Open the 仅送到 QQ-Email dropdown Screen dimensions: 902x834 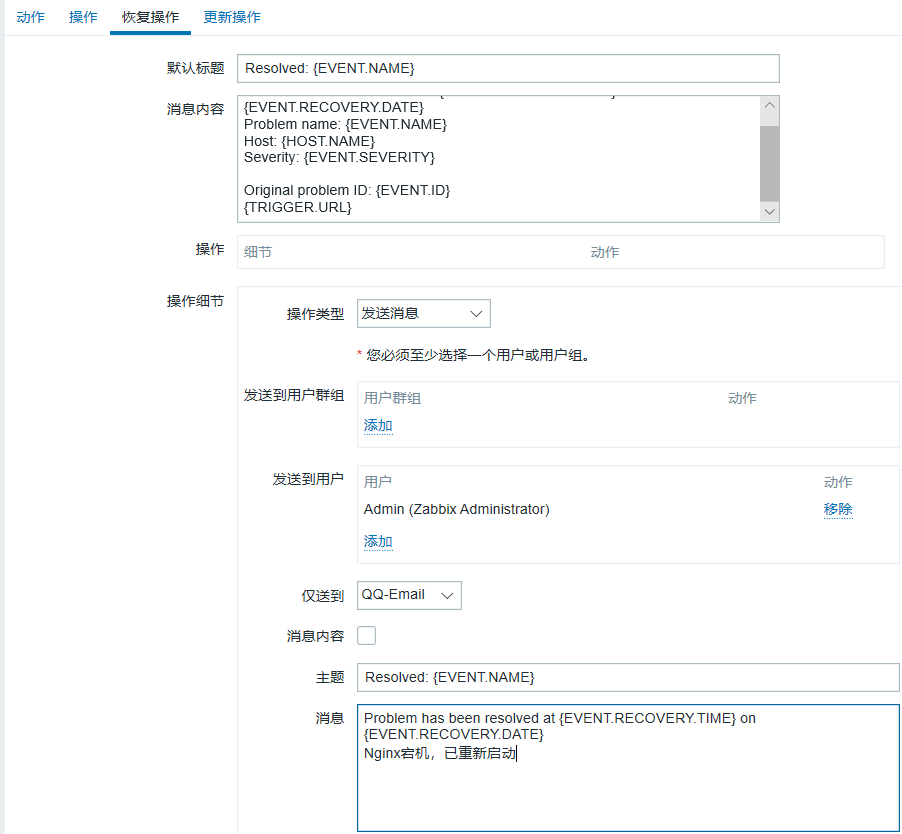[x=409, y=595]
